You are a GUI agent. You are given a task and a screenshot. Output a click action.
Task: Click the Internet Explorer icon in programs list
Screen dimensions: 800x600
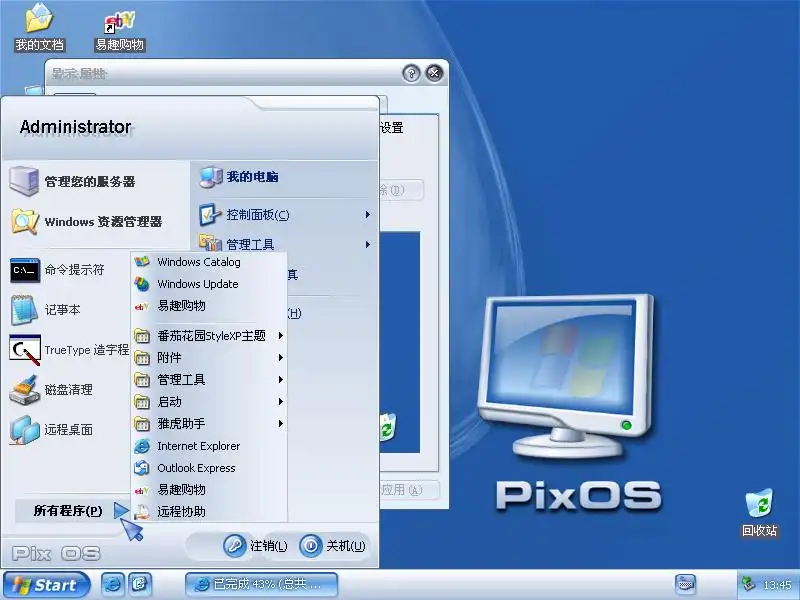point(141,446)
